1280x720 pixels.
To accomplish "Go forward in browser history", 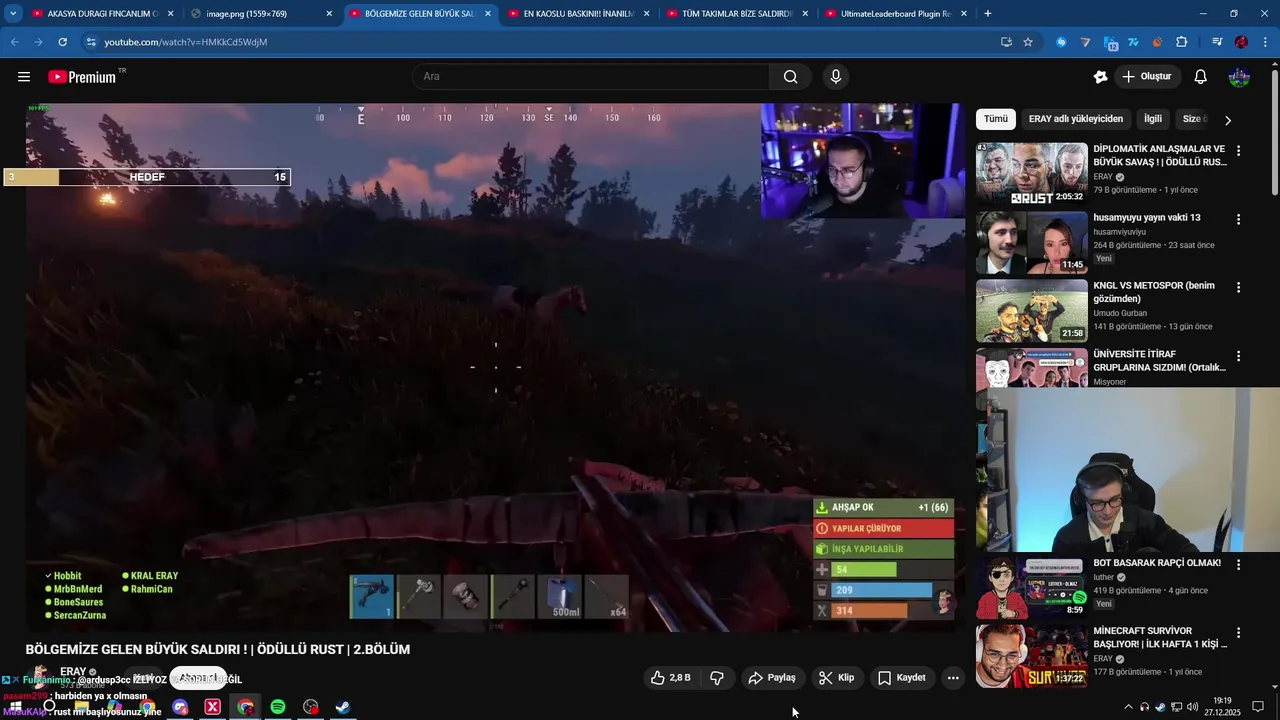I will point(38,42).
